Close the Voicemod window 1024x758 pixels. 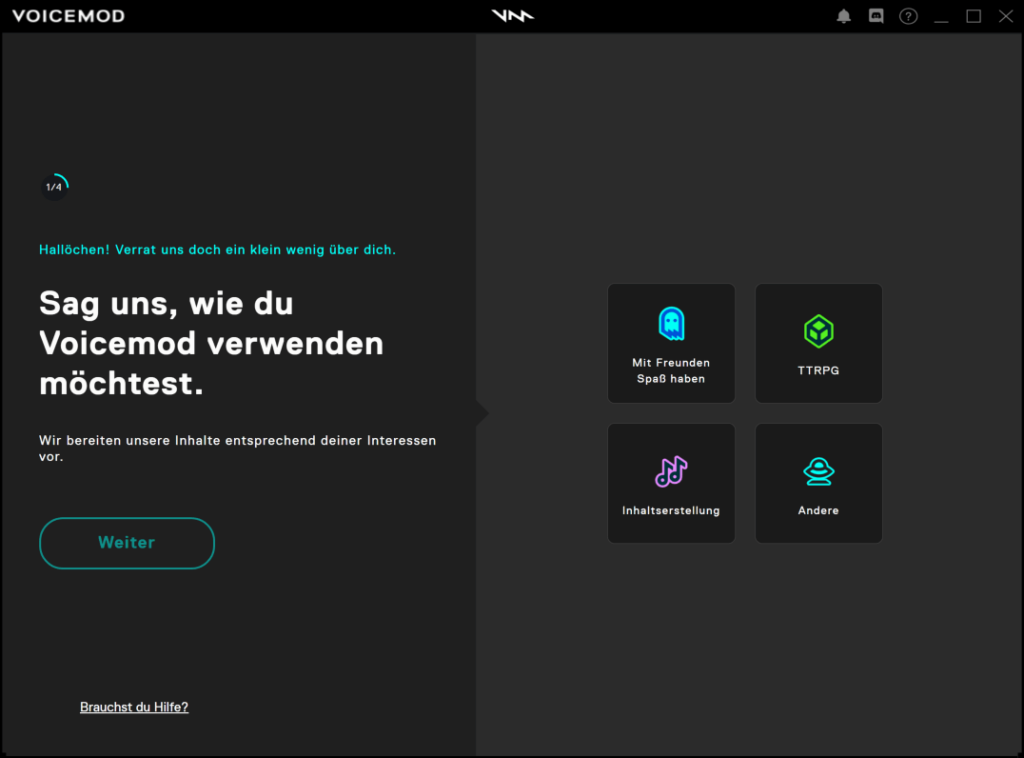coord(1005,16)
